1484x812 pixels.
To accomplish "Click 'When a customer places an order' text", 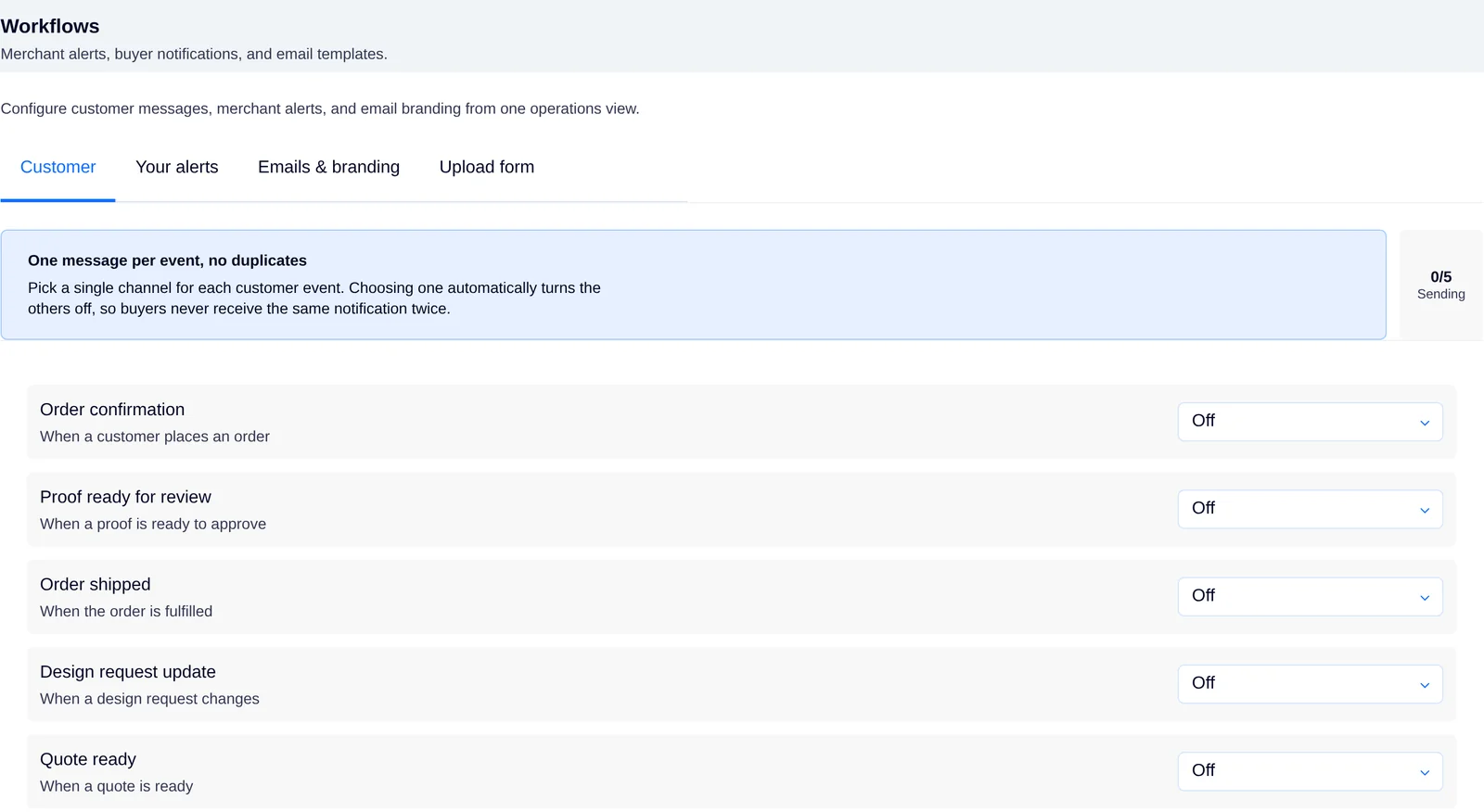I will coord(155,437).
